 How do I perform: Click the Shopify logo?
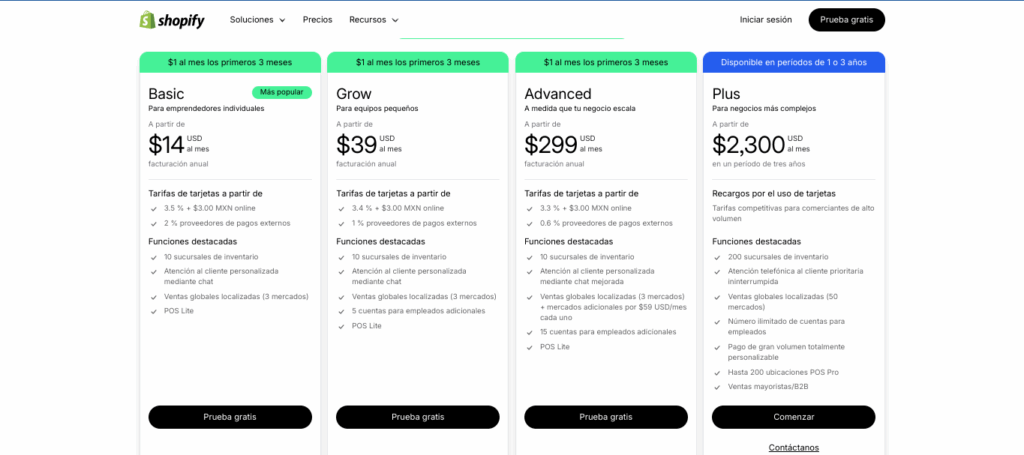point(172,20)
